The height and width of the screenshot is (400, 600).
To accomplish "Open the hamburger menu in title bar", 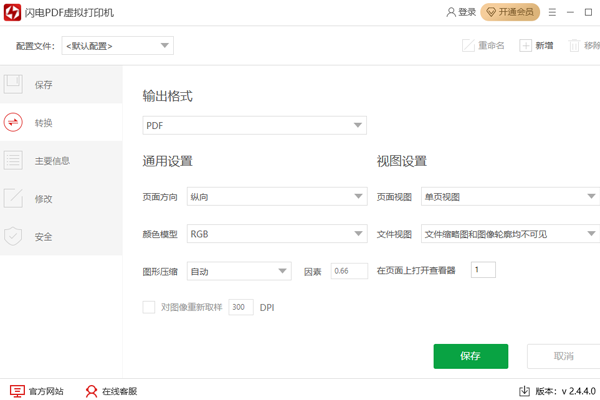I will click(553, 12).
